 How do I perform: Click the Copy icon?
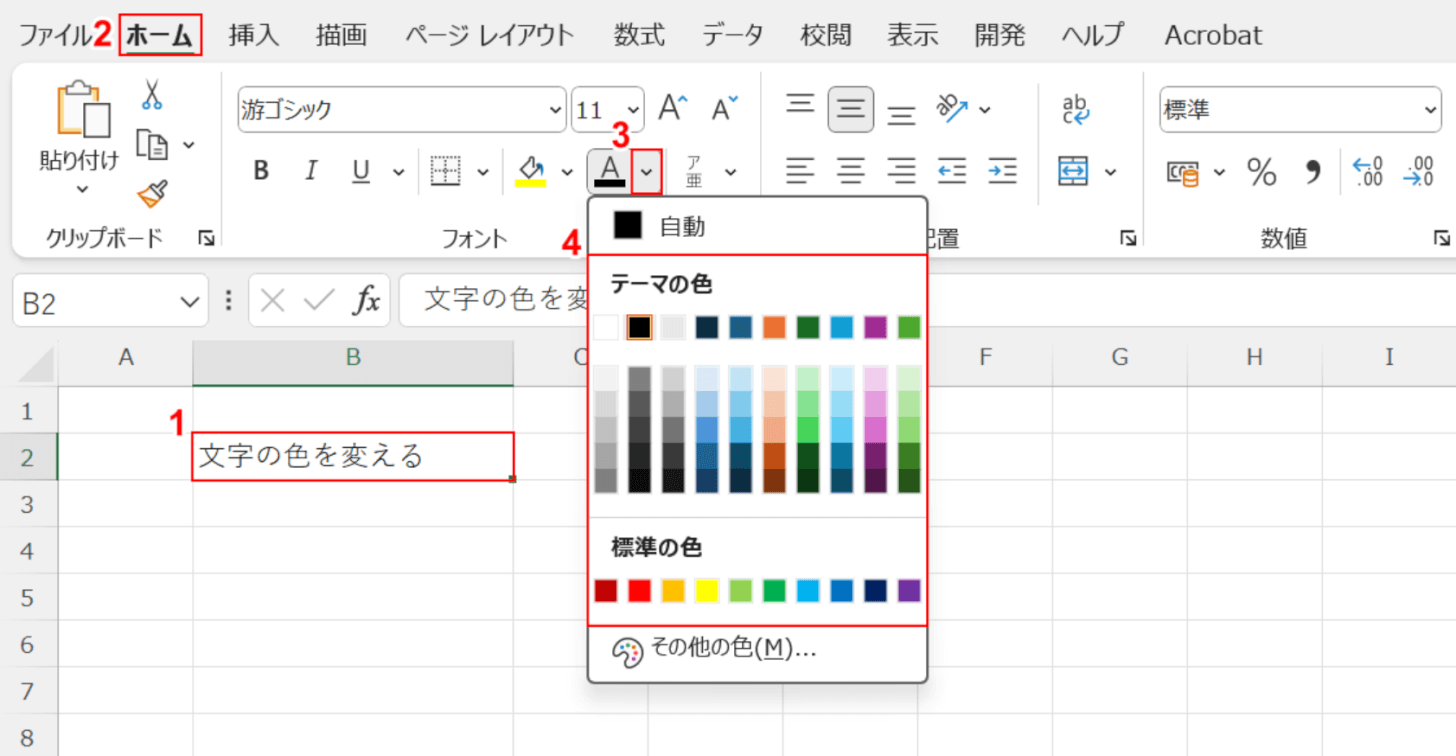152,145
